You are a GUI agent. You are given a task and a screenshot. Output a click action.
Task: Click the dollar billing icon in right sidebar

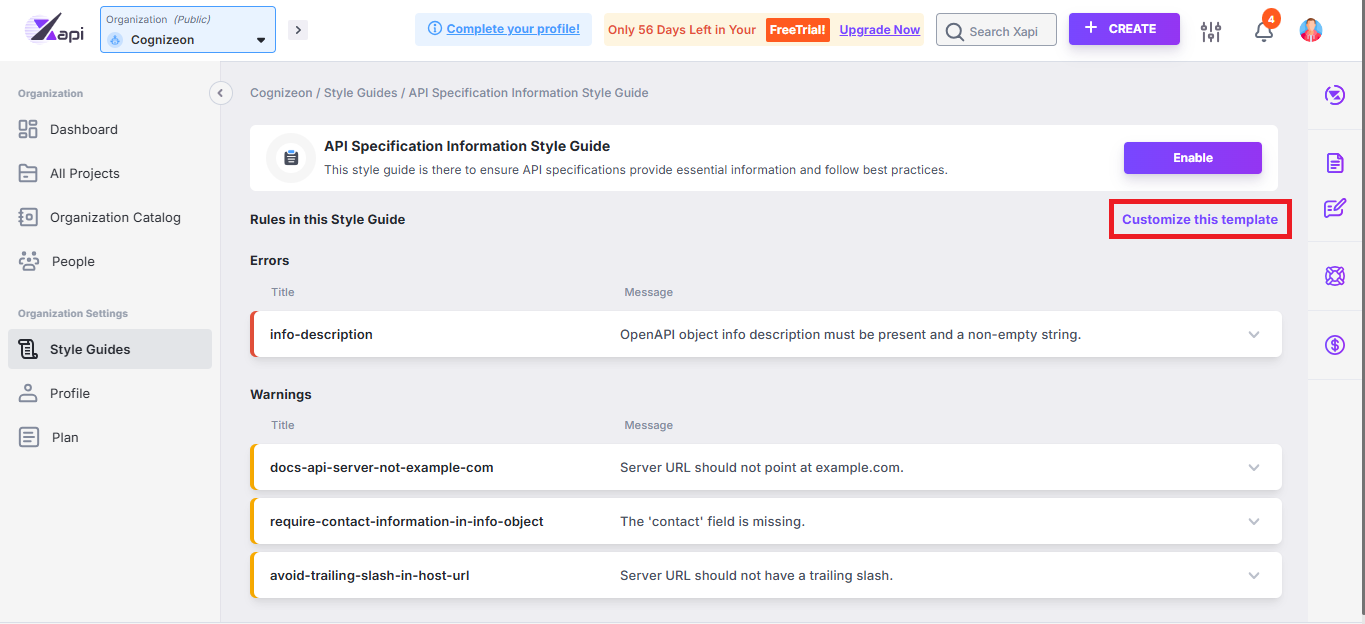pyautogui.click(x=1334, y=345)
